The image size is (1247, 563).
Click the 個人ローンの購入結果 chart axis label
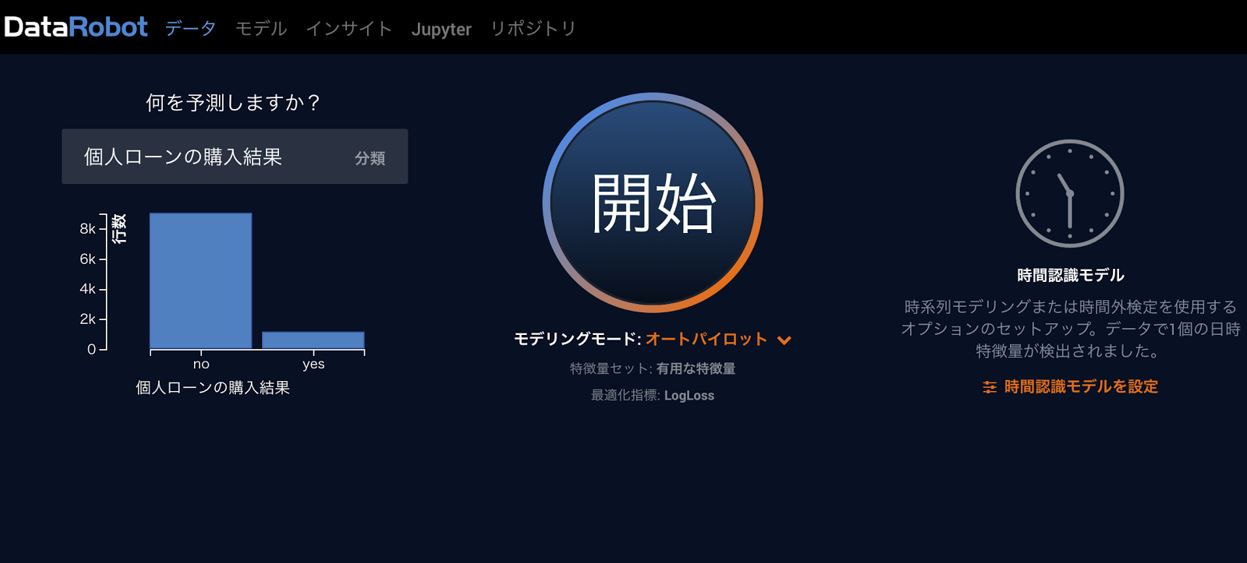[213, 388]
